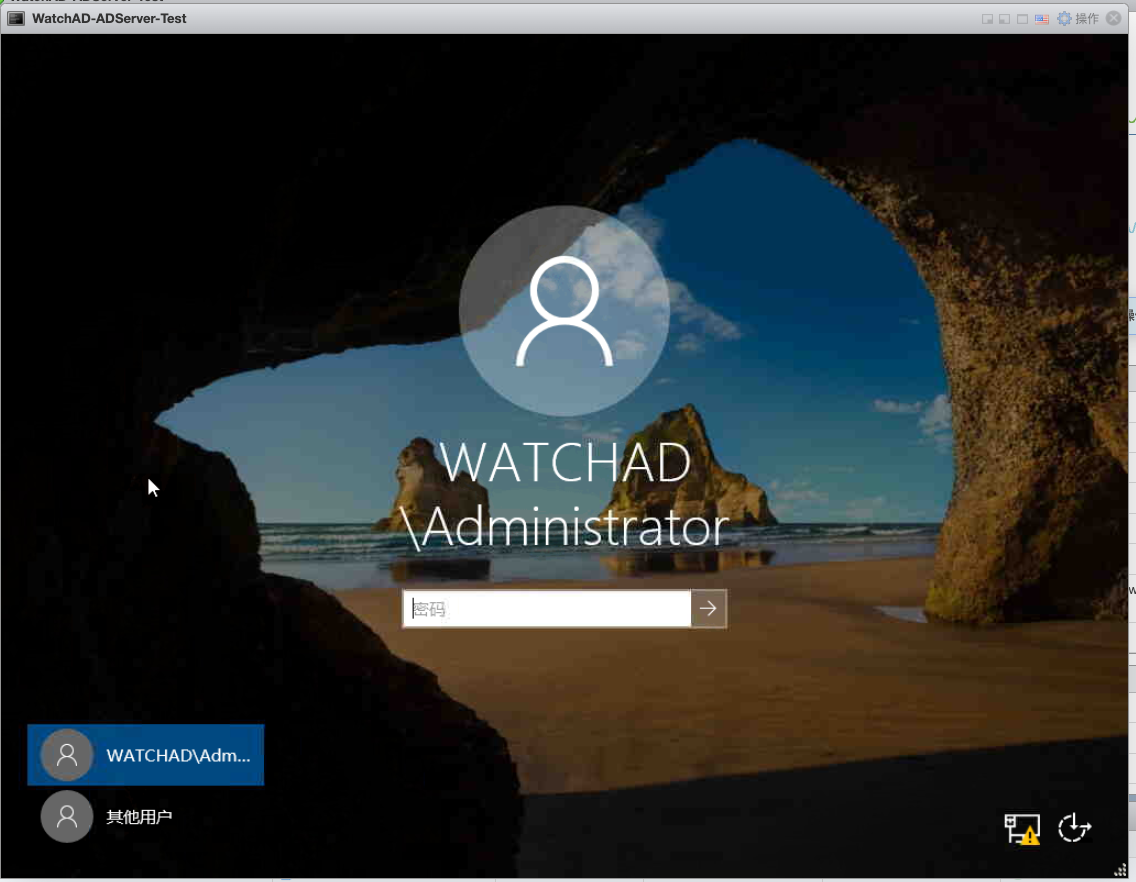Viewport: 1136px width, 882px height.
Task: Open the 操作 (Actions) menu
Action: [x=1087, y=18]
